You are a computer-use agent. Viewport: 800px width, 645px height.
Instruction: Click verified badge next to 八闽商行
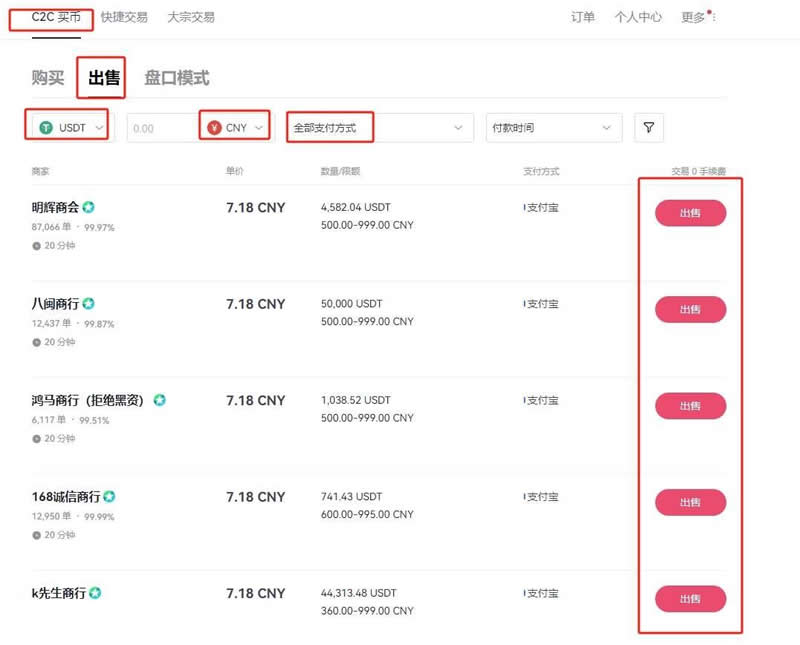tap(88, 304)
